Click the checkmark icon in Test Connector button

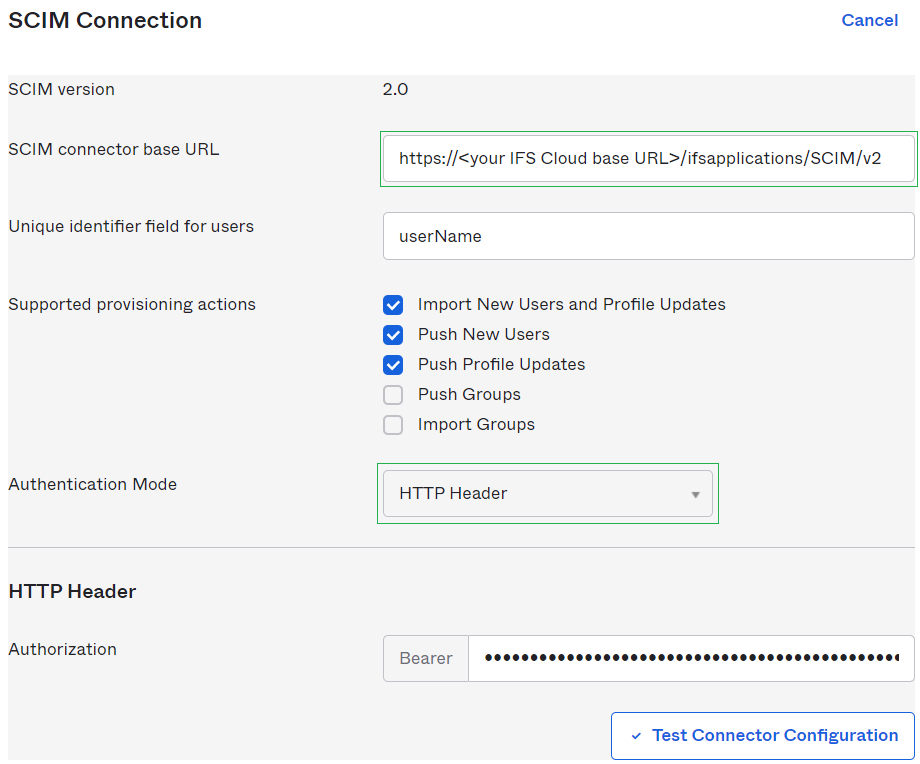coord(636,736)
